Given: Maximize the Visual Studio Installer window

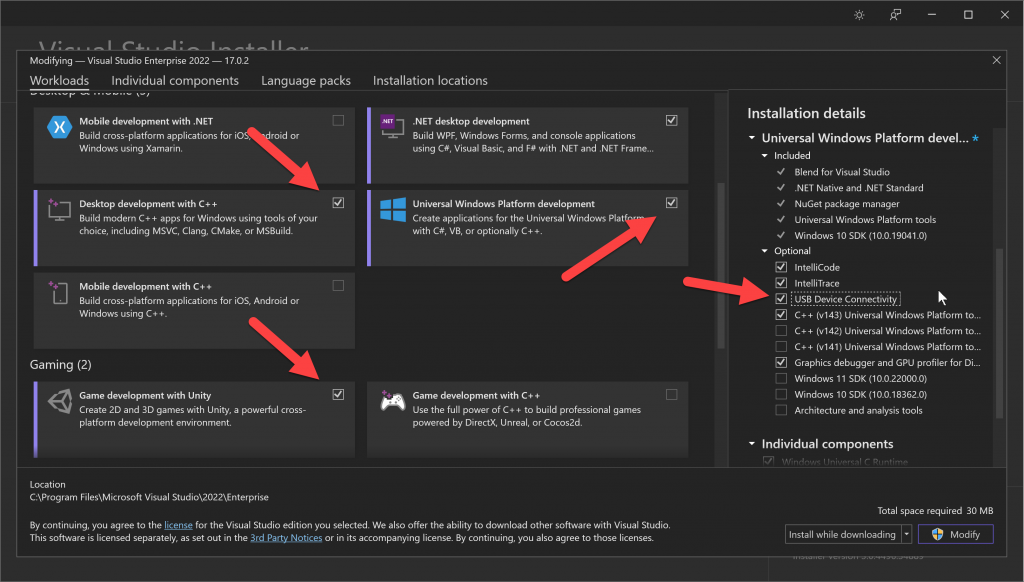Looking at the screenshot, I should pos(968,14).
